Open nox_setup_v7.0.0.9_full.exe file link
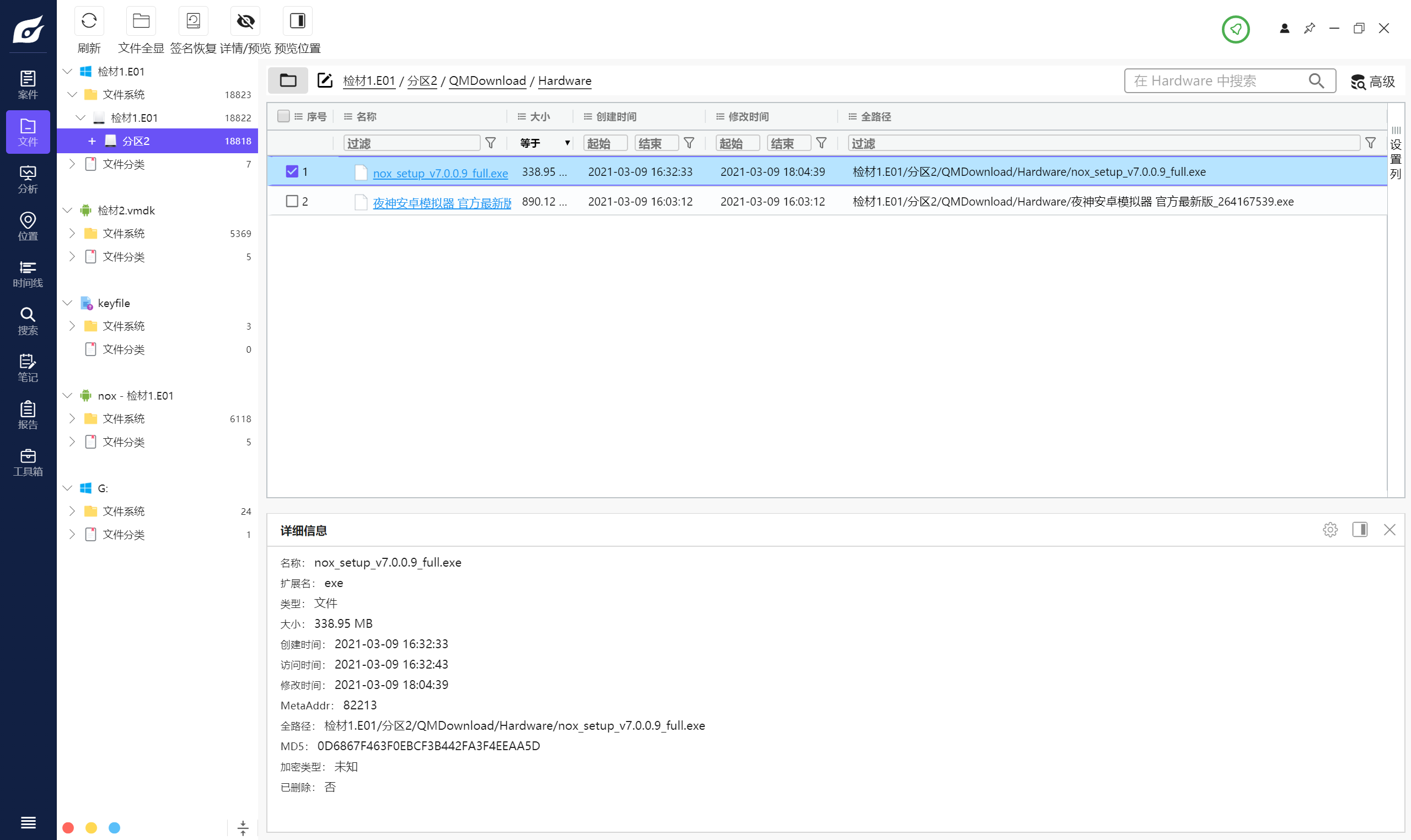This screenshot has height=840, width=1411. click(x=440, y=173)
